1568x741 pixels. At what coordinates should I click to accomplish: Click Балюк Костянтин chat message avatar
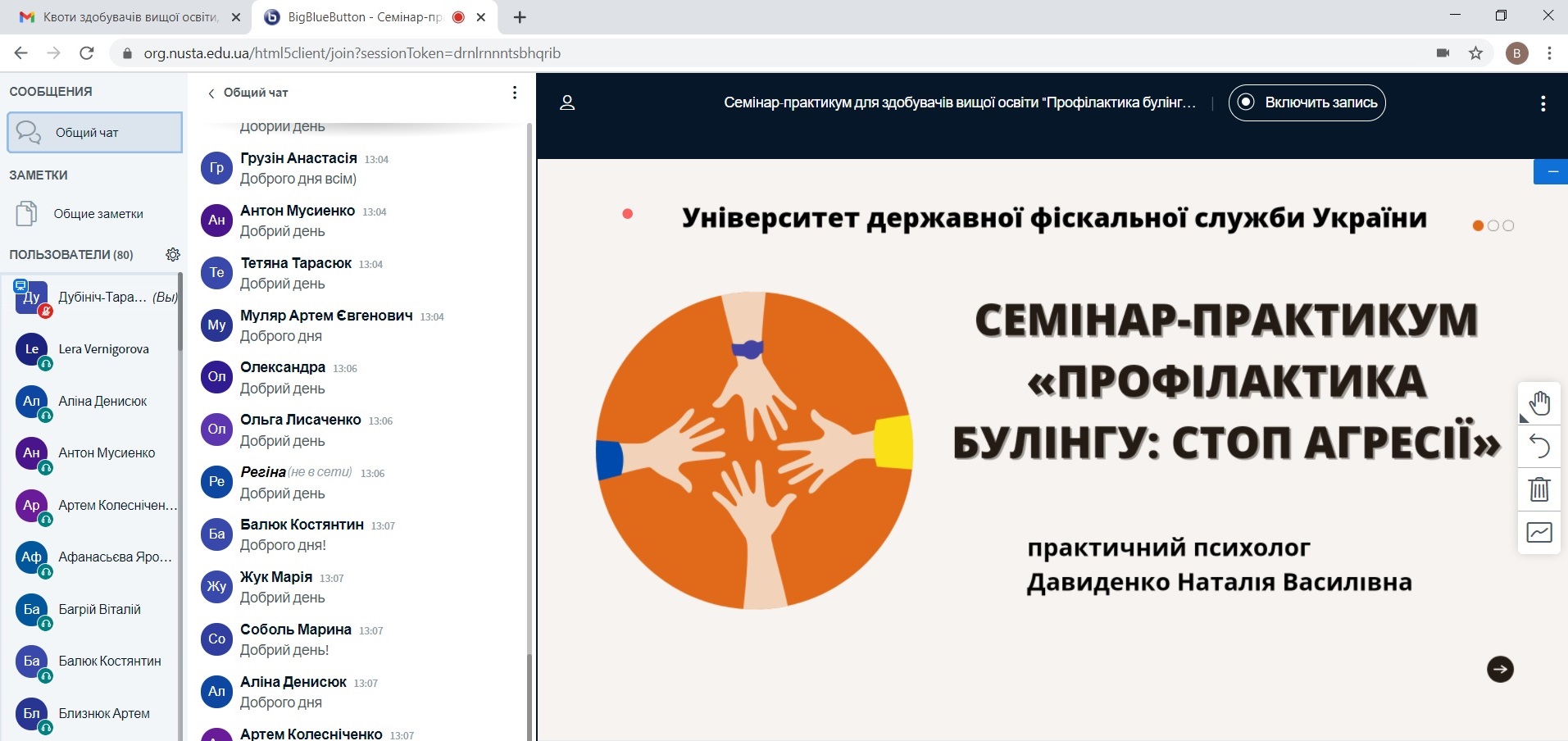tap(216, 534)
